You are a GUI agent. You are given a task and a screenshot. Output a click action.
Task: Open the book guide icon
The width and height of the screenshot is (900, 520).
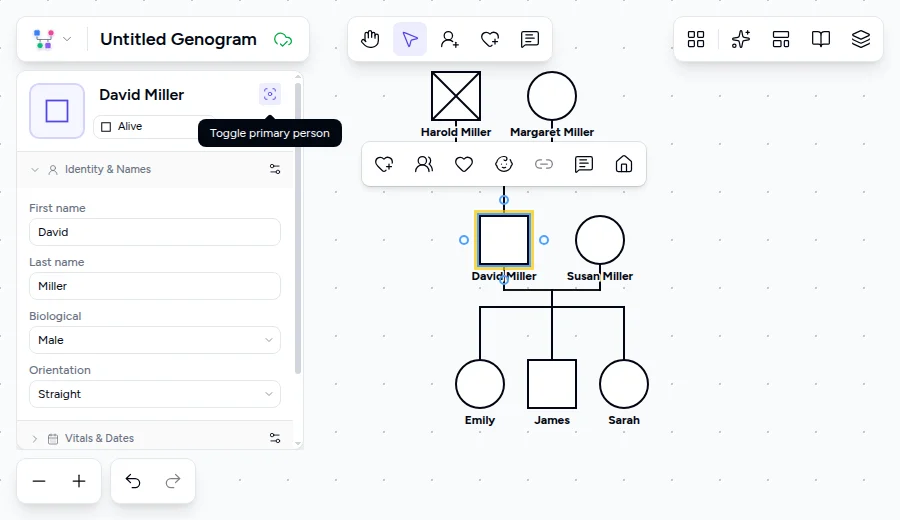click(821, 39)
